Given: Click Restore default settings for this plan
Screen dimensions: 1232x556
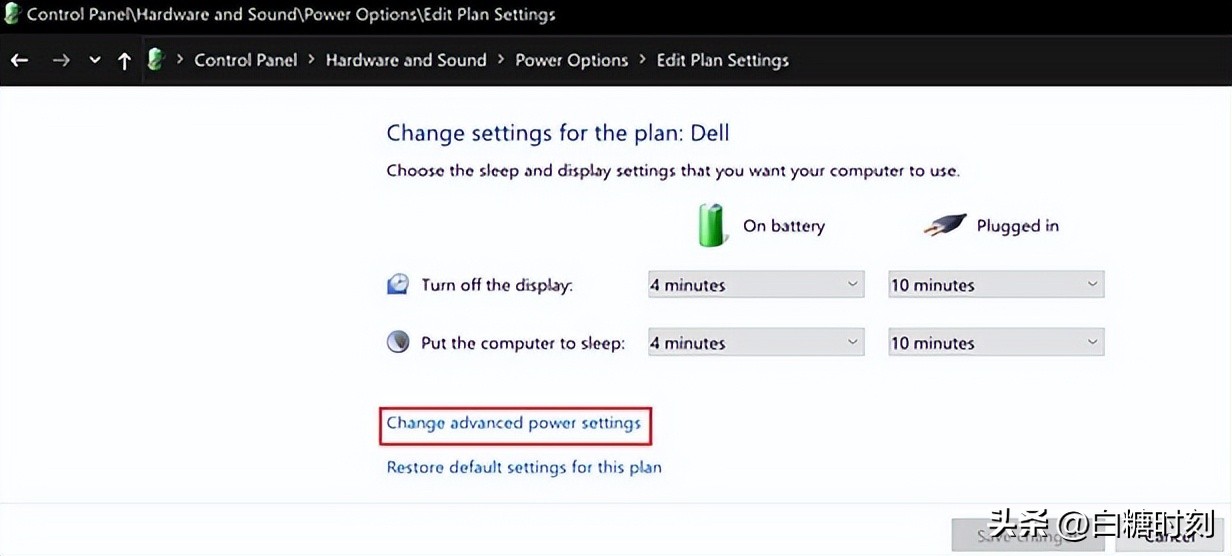Looking at the screenshot, I should click(524, 467).
